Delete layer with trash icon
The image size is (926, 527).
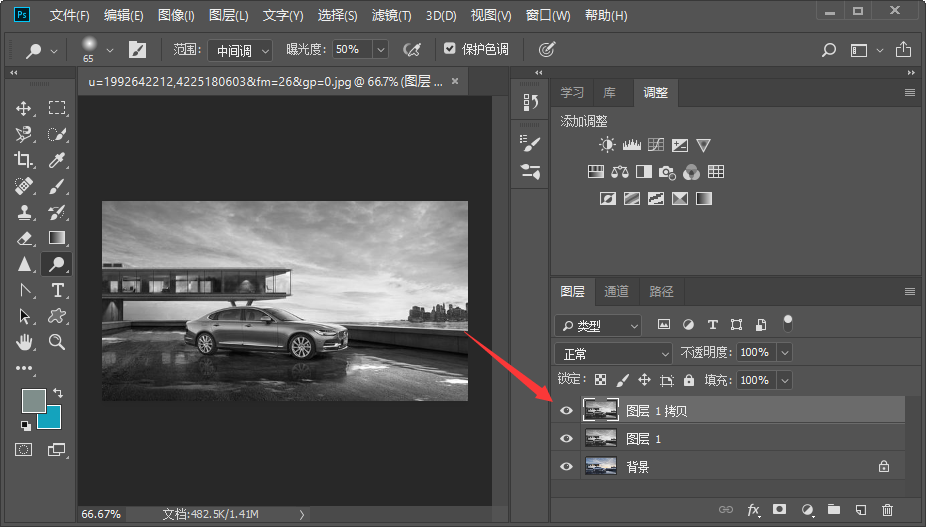tap(887, 509)
